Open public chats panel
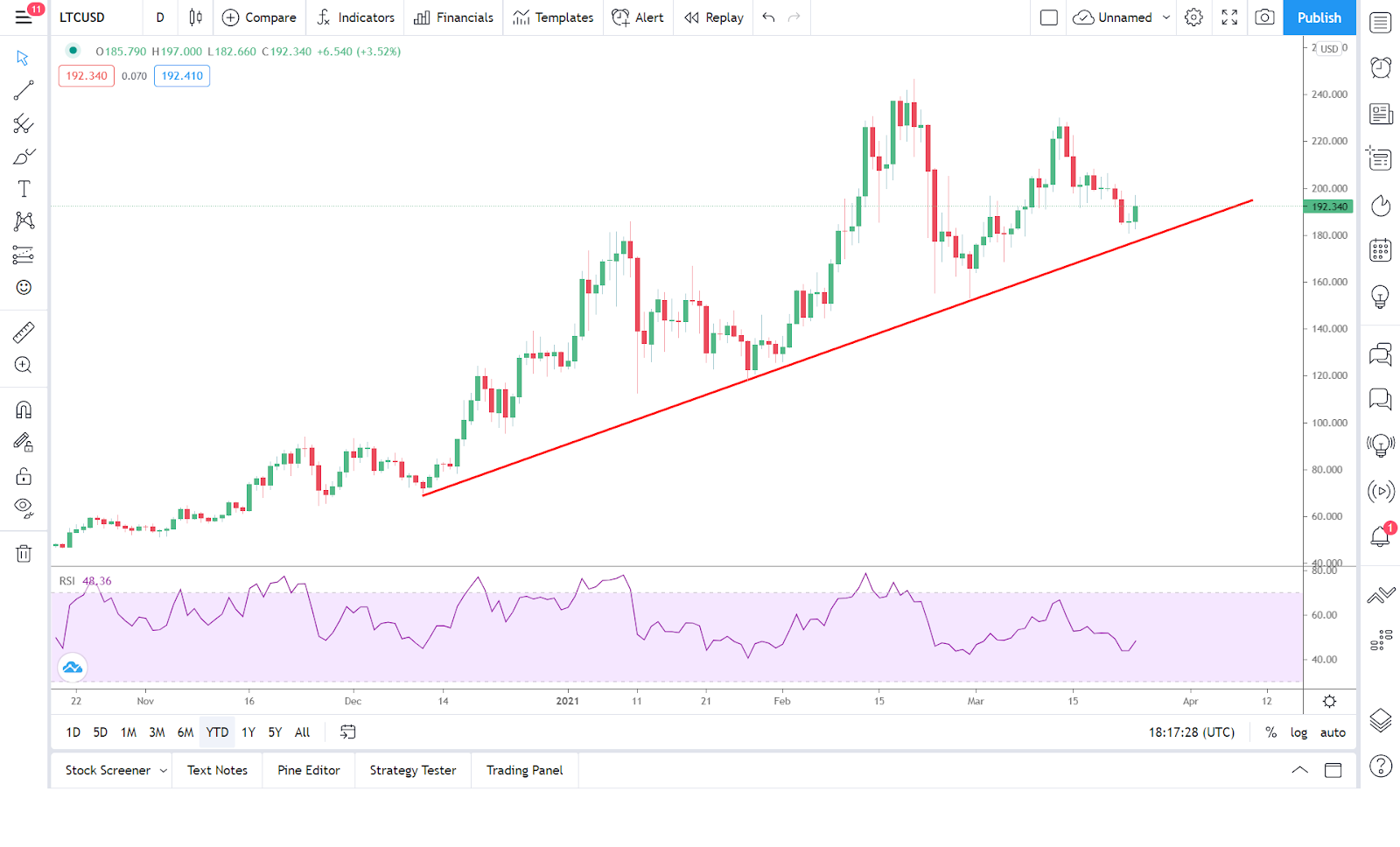This screenshot has height=847, width=1400. point(1380,354)
